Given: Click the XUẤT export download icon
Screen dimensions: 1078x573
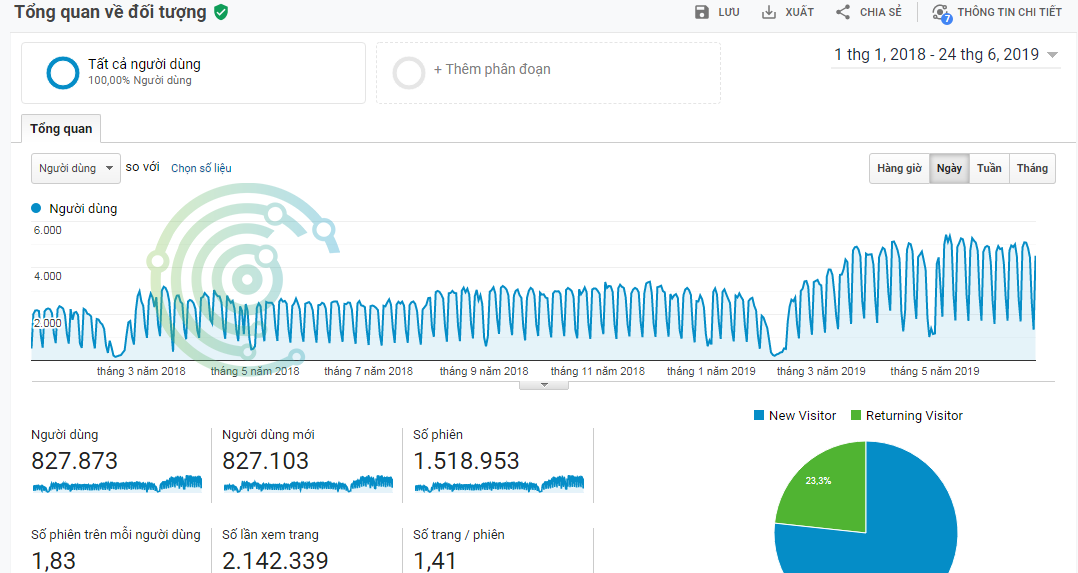Looking at the screenshot, I should coord(769,12).
